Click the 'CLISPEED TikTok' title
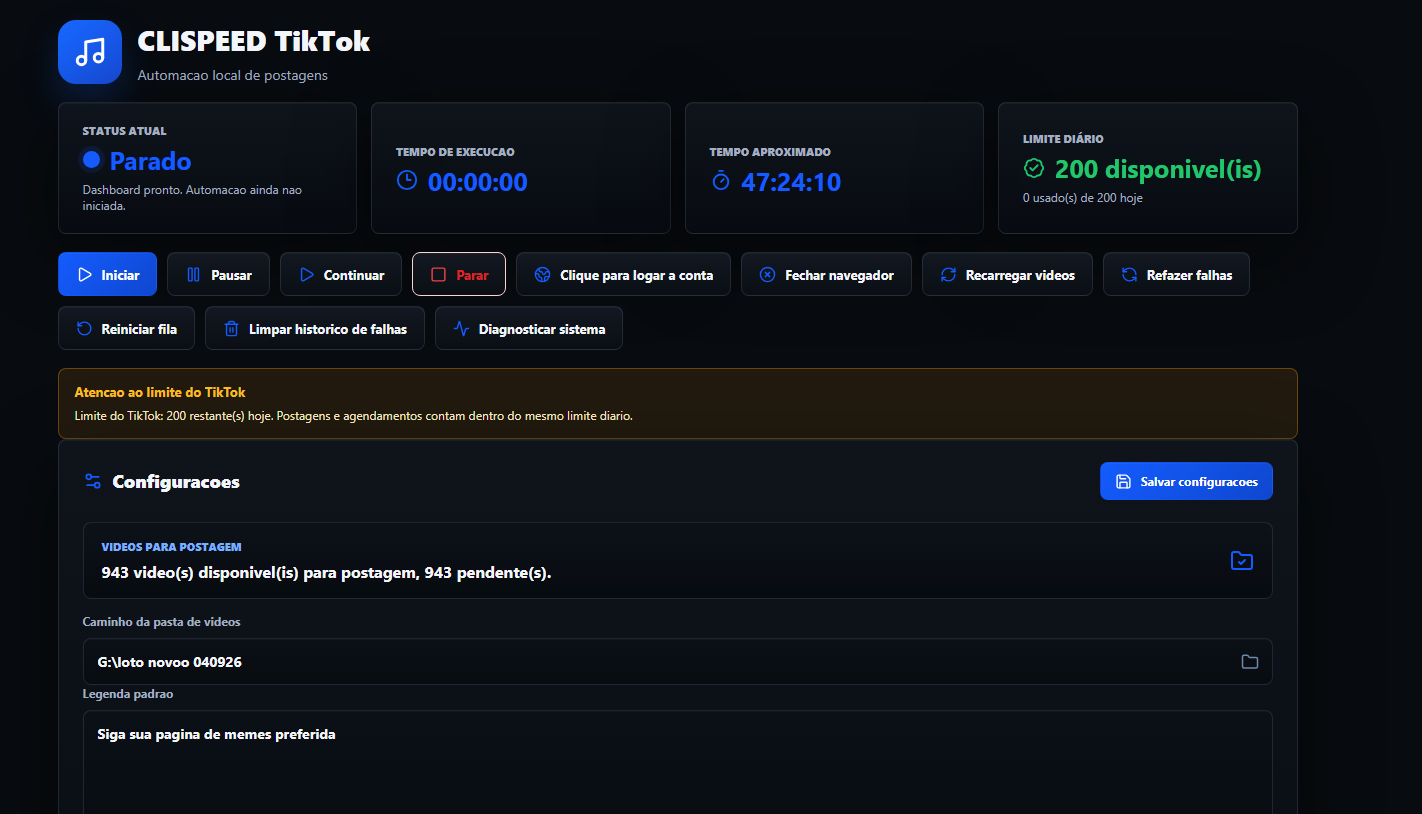The image size is (1422, 814). [x=254, y=41]
